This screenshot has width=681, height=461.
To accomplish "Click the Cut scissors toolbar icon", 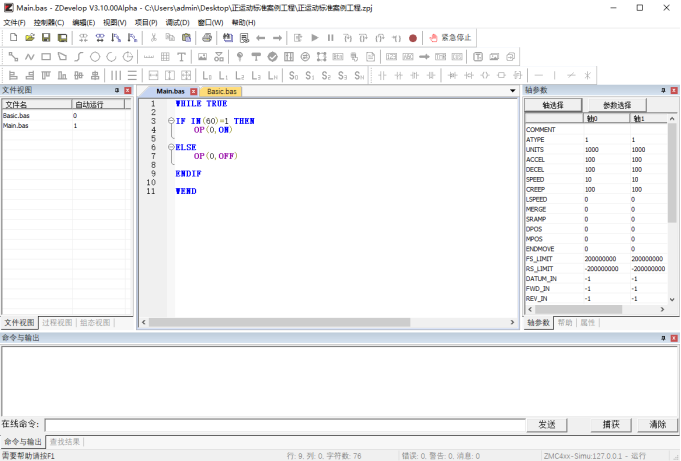I will coord(153,38).
